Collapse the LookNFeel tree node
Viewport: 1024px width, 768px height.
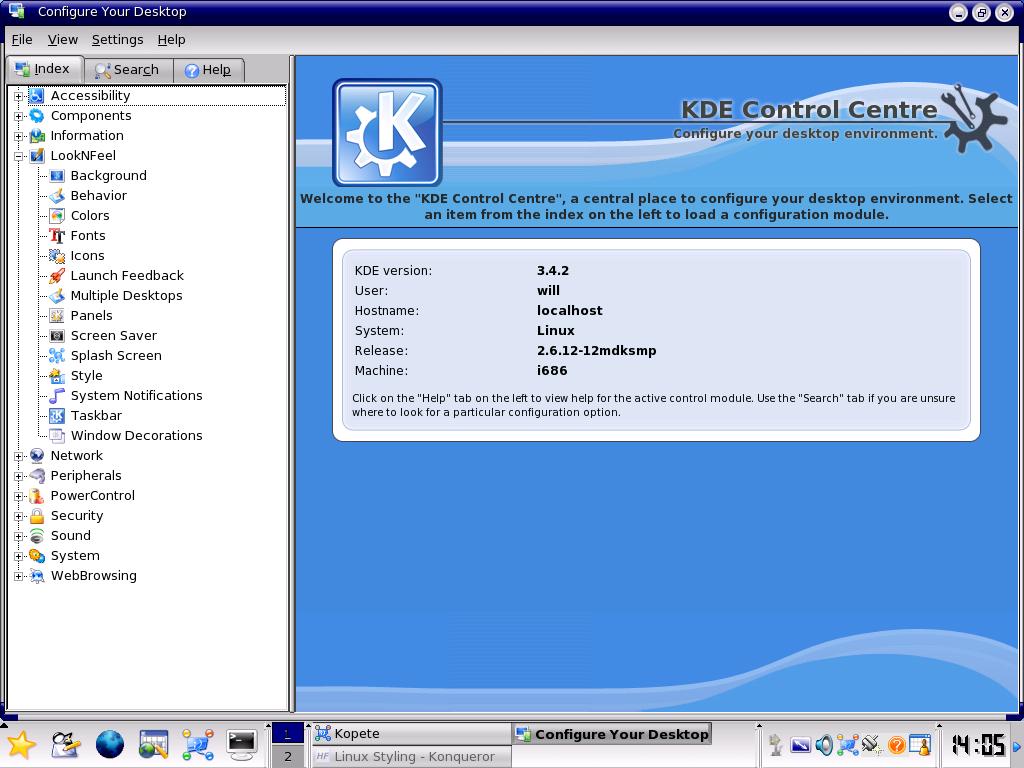[18, 157]
